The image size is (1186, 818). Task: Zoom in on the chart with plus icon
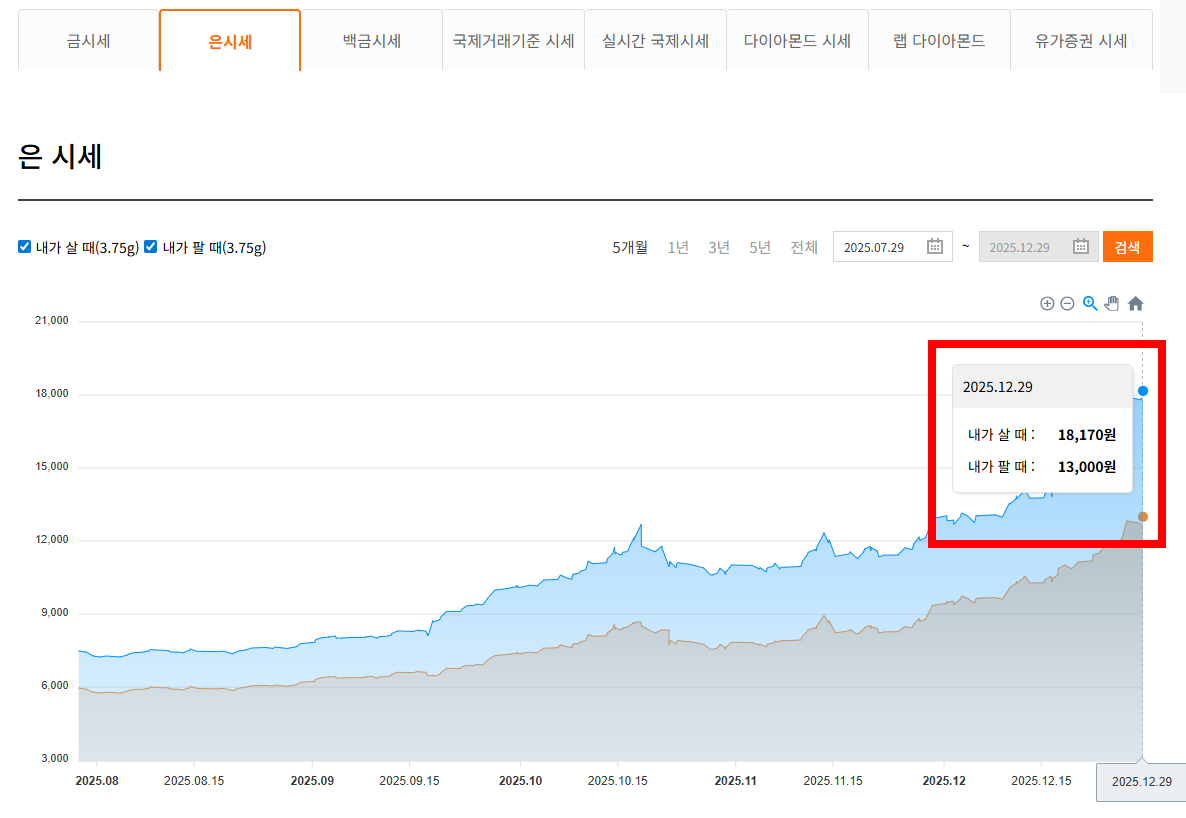[1047, 303]
